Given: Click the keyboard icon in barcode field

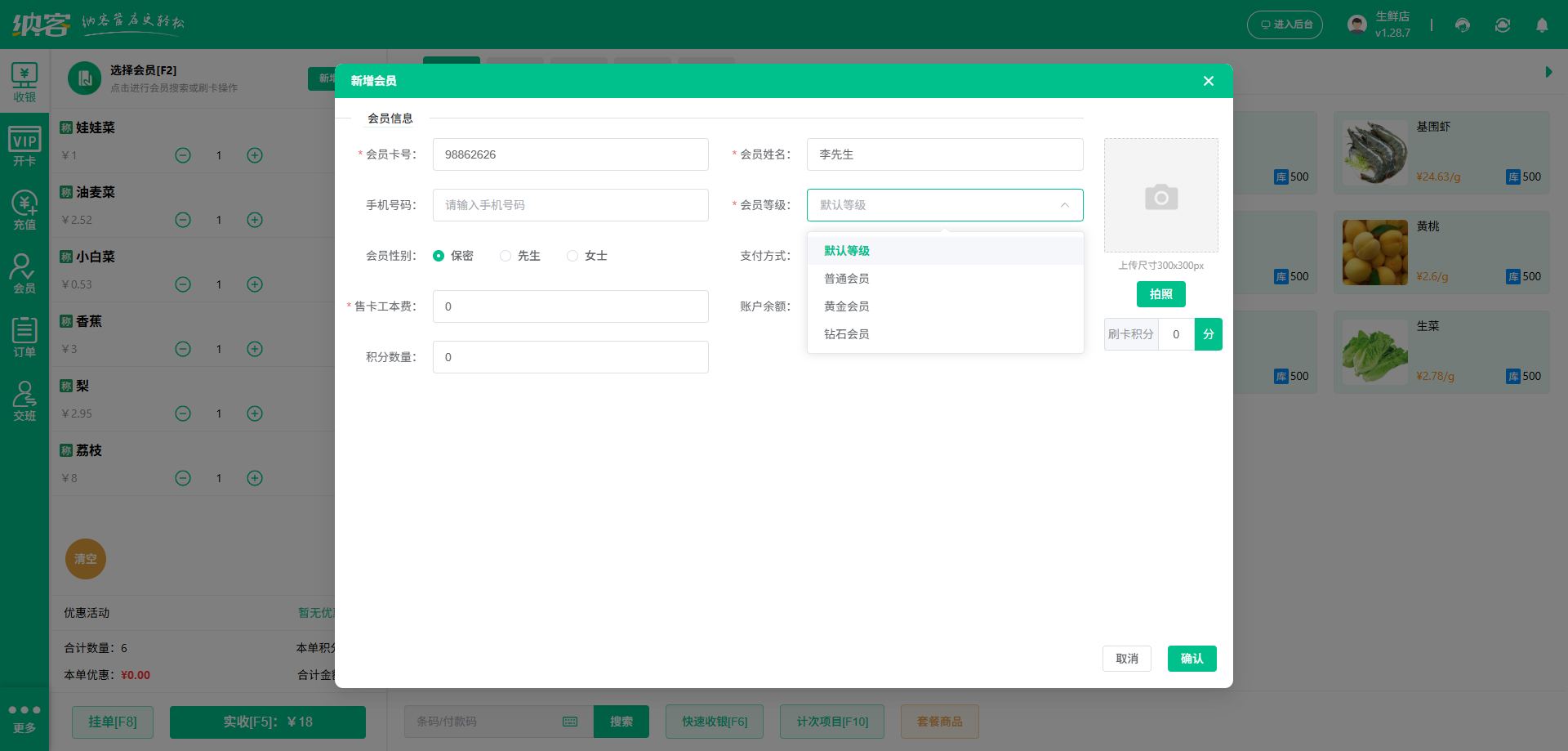Looking at the screenshot, I should coord(570,722).
